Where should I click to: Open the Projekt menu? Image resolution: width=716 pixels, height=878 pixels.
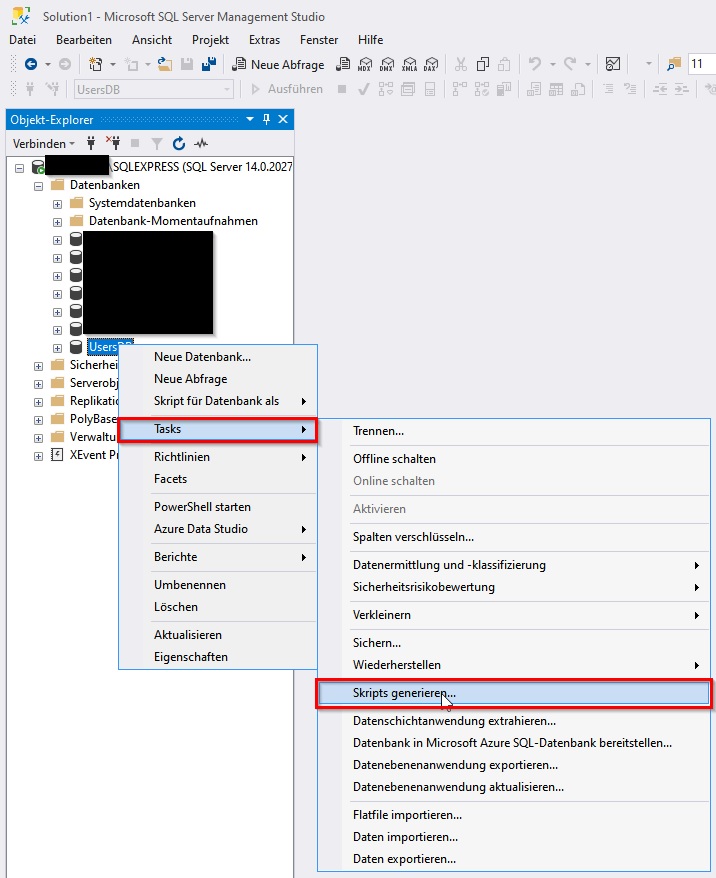[x=210, y=40]
